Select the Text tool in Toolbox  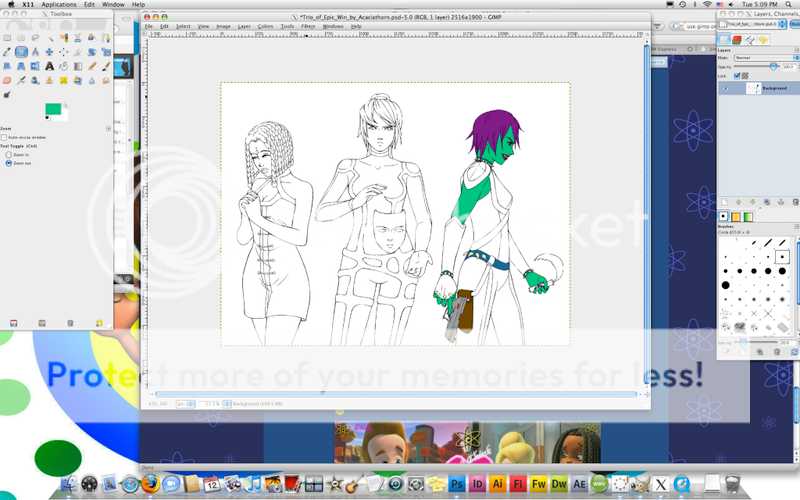pyautogui.click(x=49, y=65)
